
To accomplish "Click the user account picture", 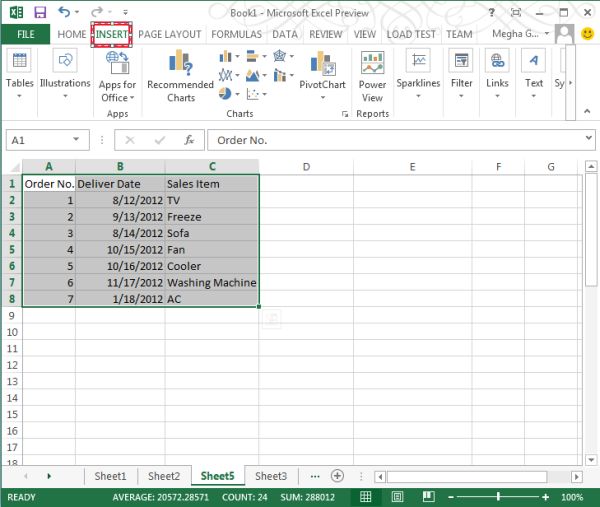I will coord(564,34).
